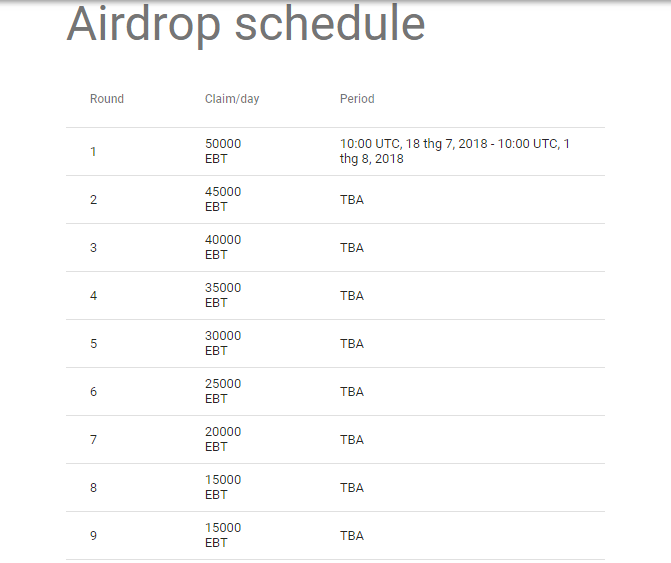The height and width of the screenshot is (563, 671).
Task: Click TBA period in round 6 row
Action: (x=352, y=391)
